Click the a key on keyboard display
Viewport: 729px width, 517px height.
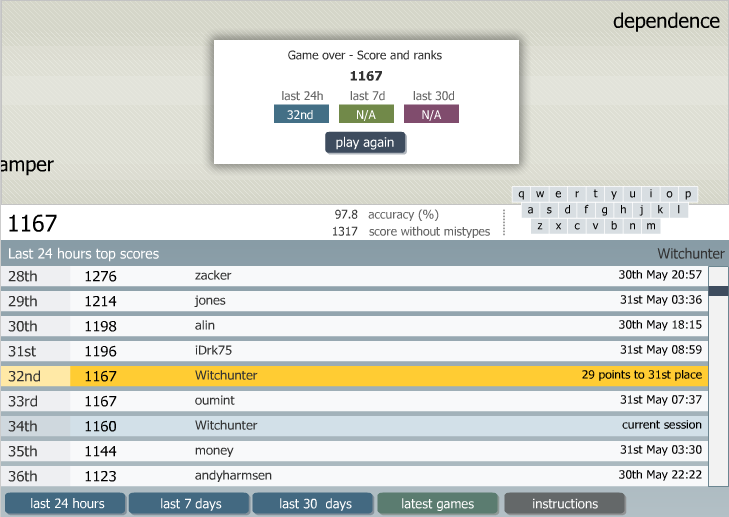pos(530,210)
